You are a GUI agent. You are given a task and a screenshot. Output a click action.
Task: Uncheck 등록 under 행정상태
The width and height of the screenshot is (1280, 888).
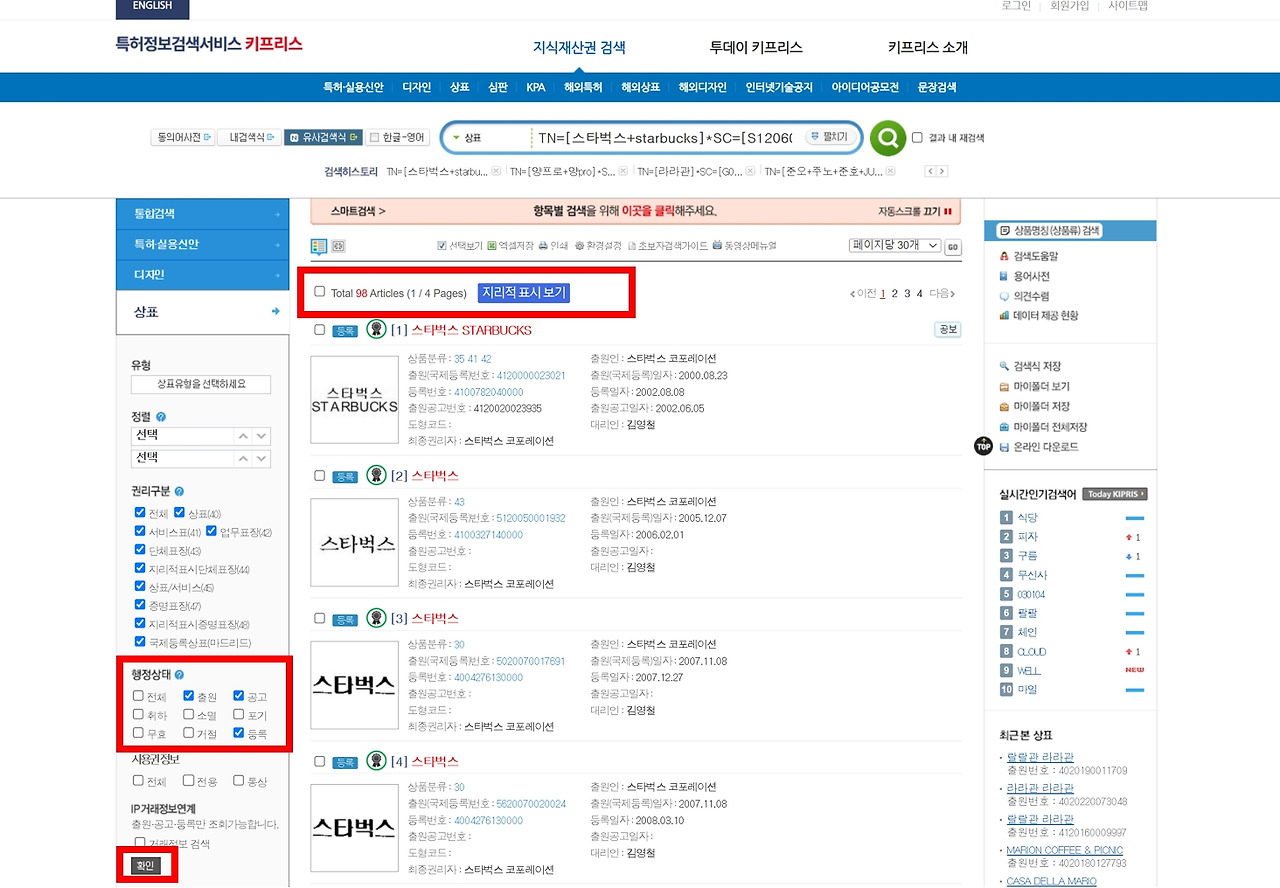[x=239, y=733]
